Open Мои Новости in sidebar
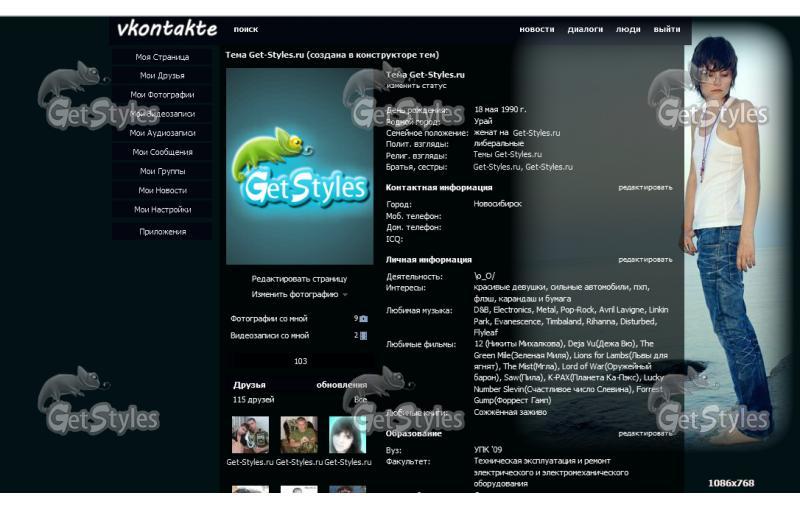 [x=162, y=190]
